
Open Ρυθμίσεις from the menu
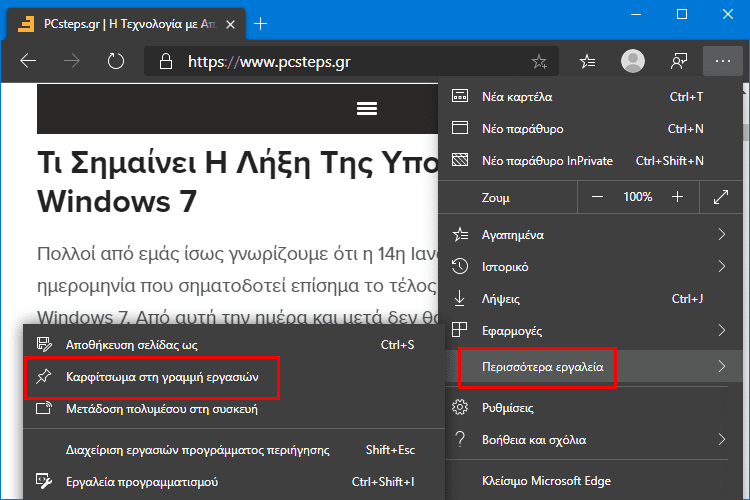point(590,408)
